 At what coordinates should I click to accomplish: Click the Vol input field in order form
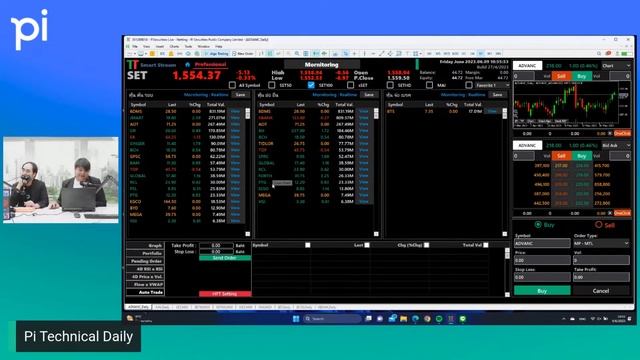601,260
